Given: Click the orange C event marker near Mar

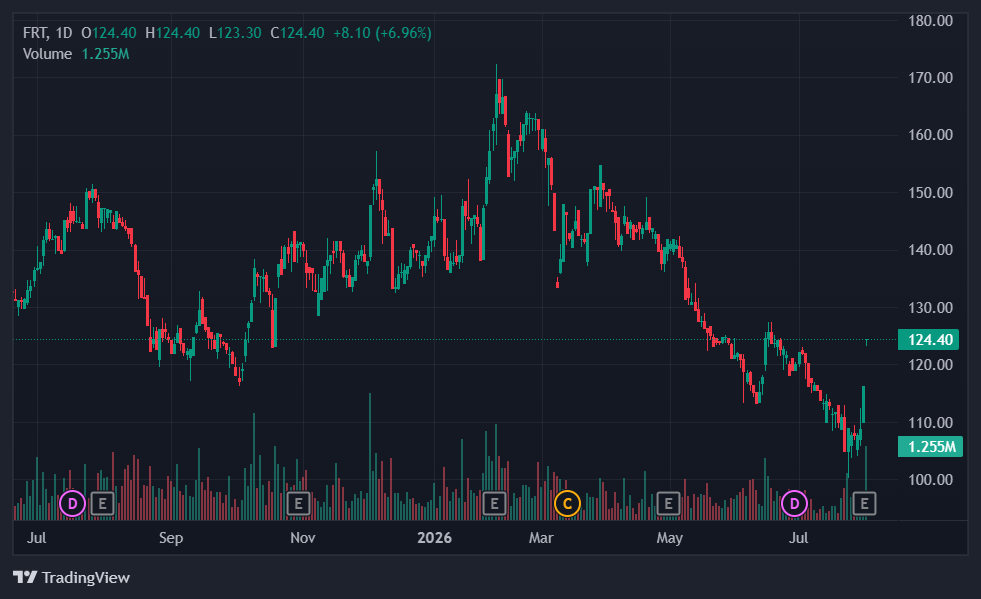Looking at the screenshot, I should click(x=567, y=503).
